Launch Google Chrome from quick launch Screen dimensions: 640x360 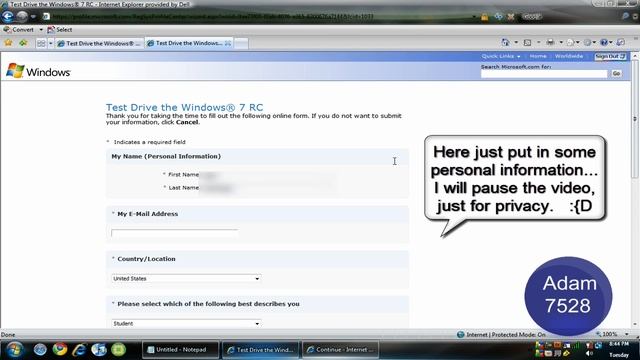(x=60, y=349)
